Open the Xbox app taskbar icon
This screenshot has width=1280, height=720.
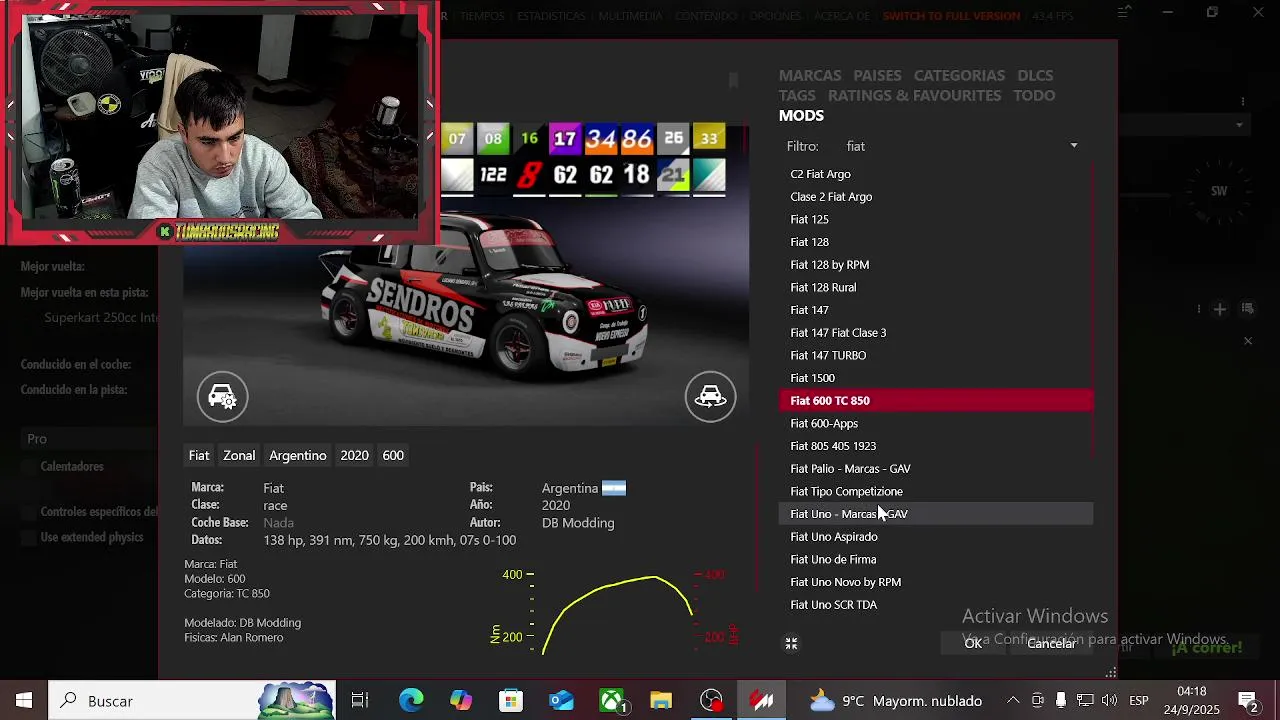(x=611, y=701)
